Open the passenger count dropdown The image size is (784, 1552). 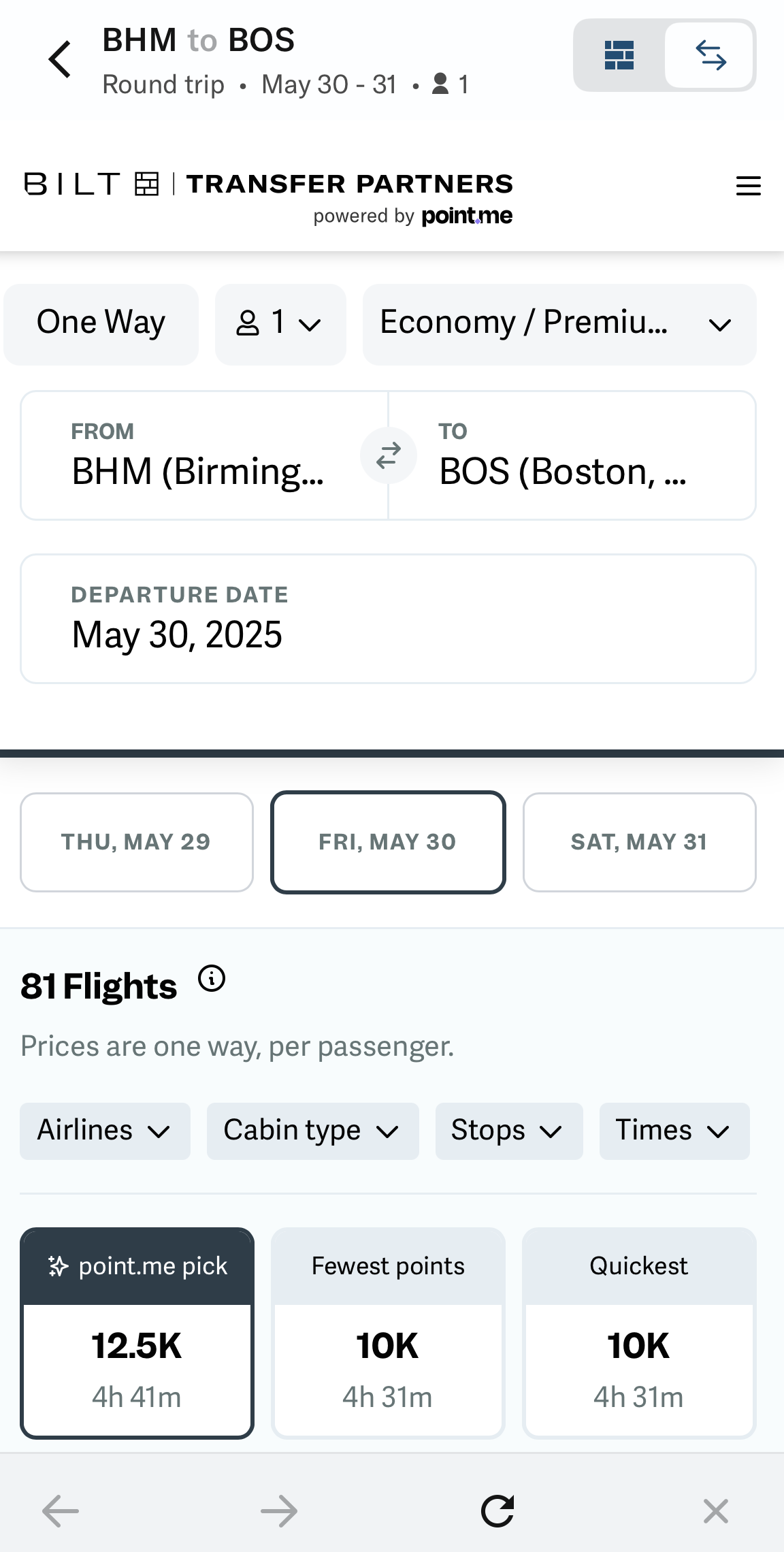(x=280, y=324)
